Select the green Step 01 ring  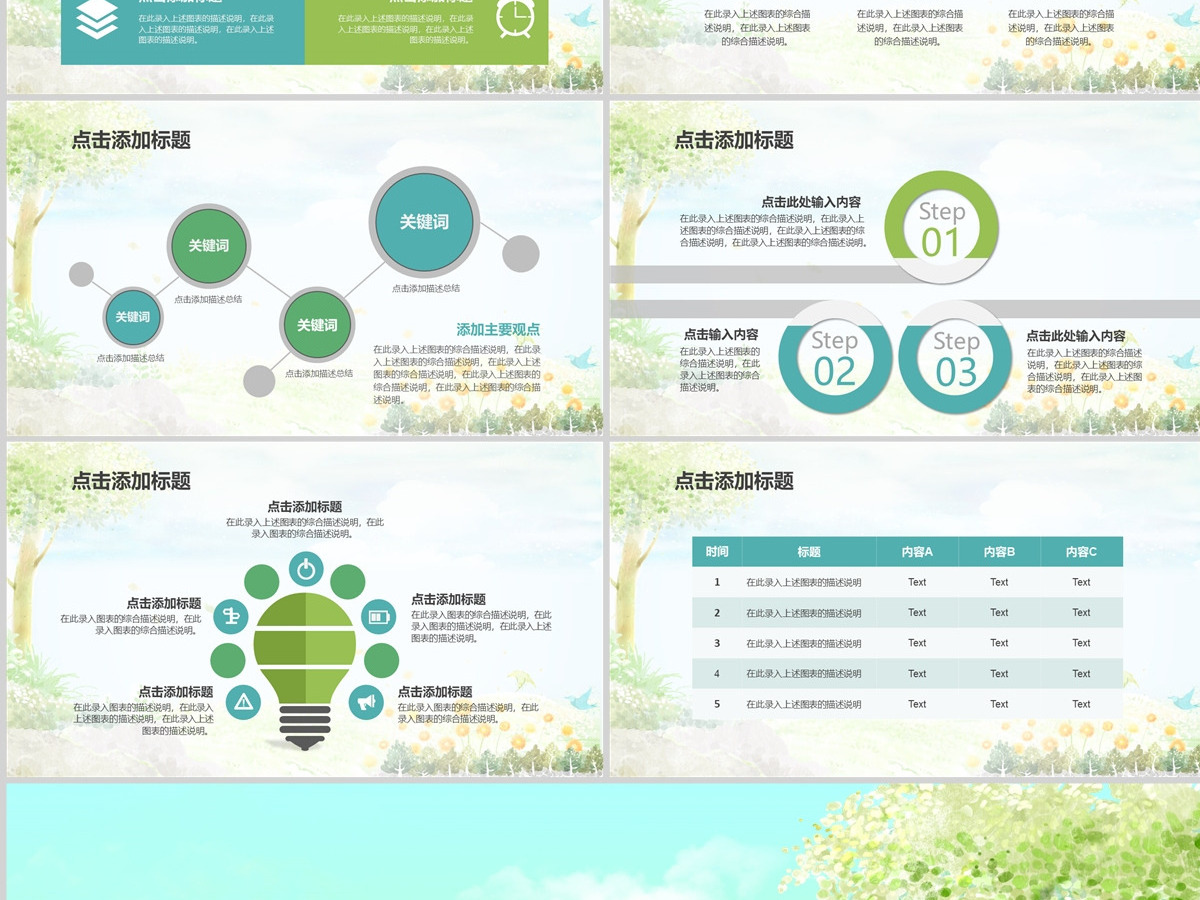941,227
